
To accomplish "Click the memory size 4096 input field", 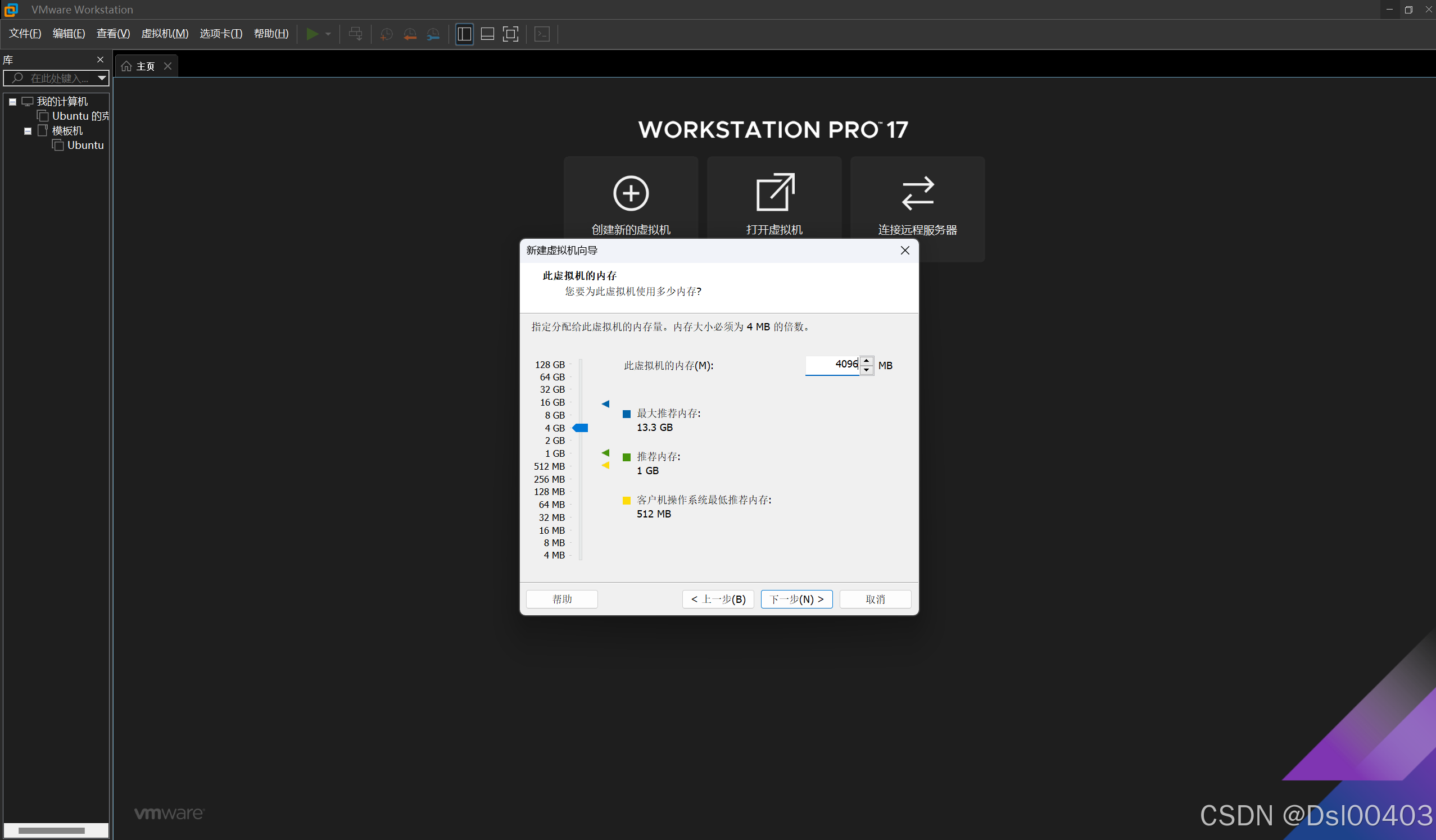I will tap(832, 365).
